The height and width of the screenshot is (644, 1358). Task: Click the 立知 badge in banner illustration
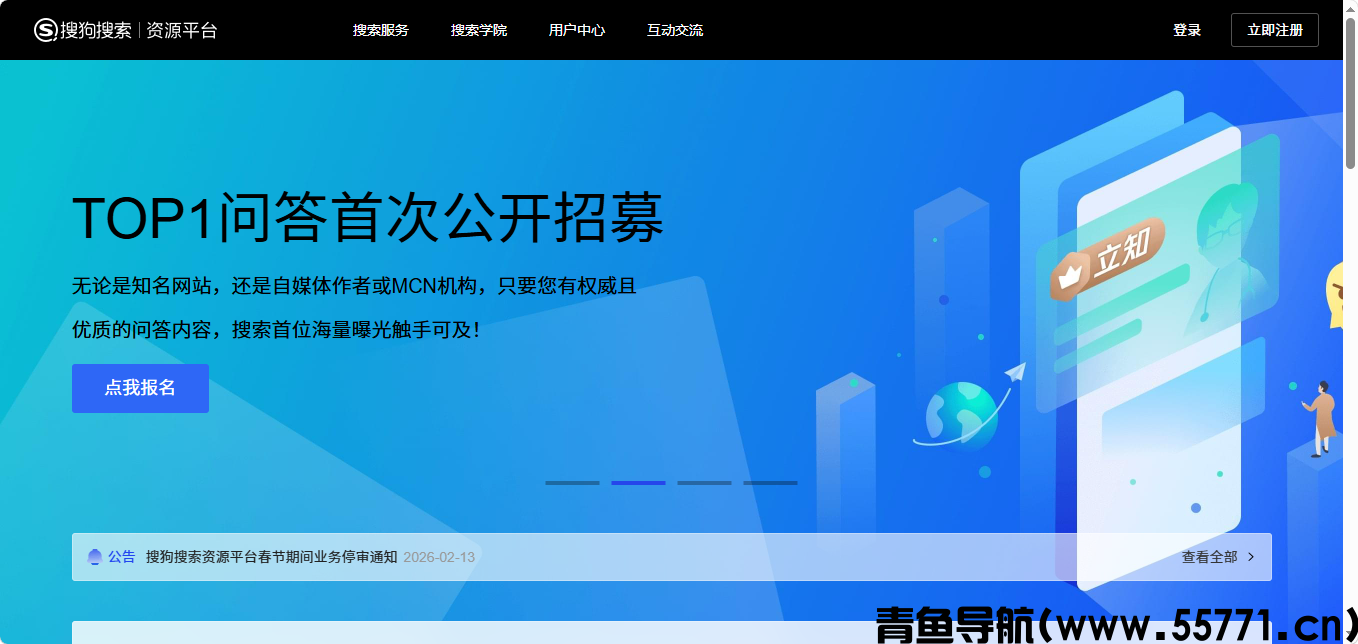coord(1108,259)
